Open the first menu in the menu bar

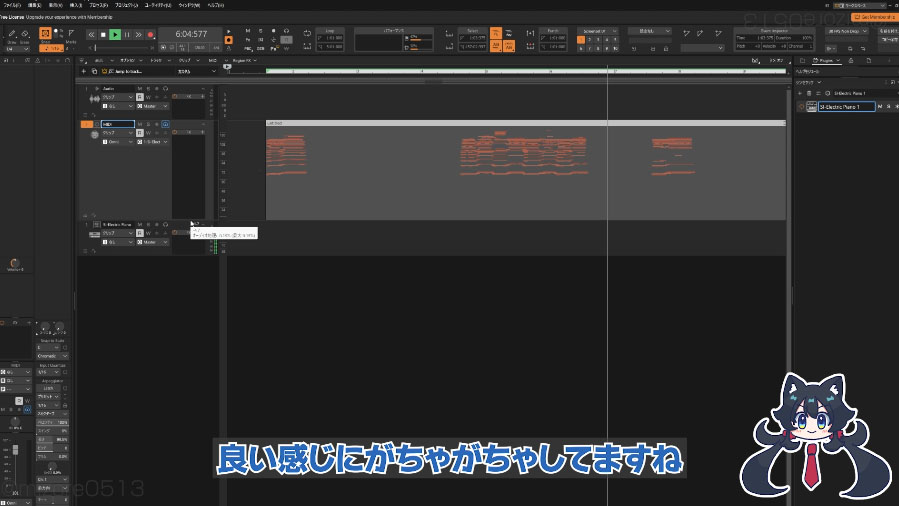click(x=12, y=5)
